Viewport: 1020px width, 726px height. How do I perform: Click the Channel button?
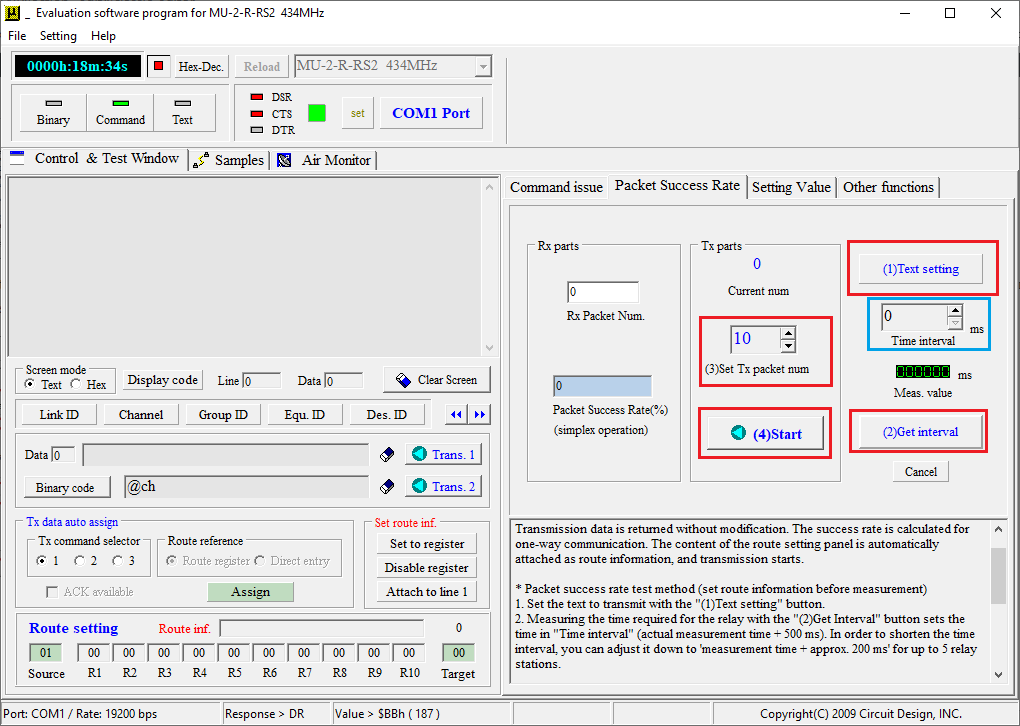141,414
